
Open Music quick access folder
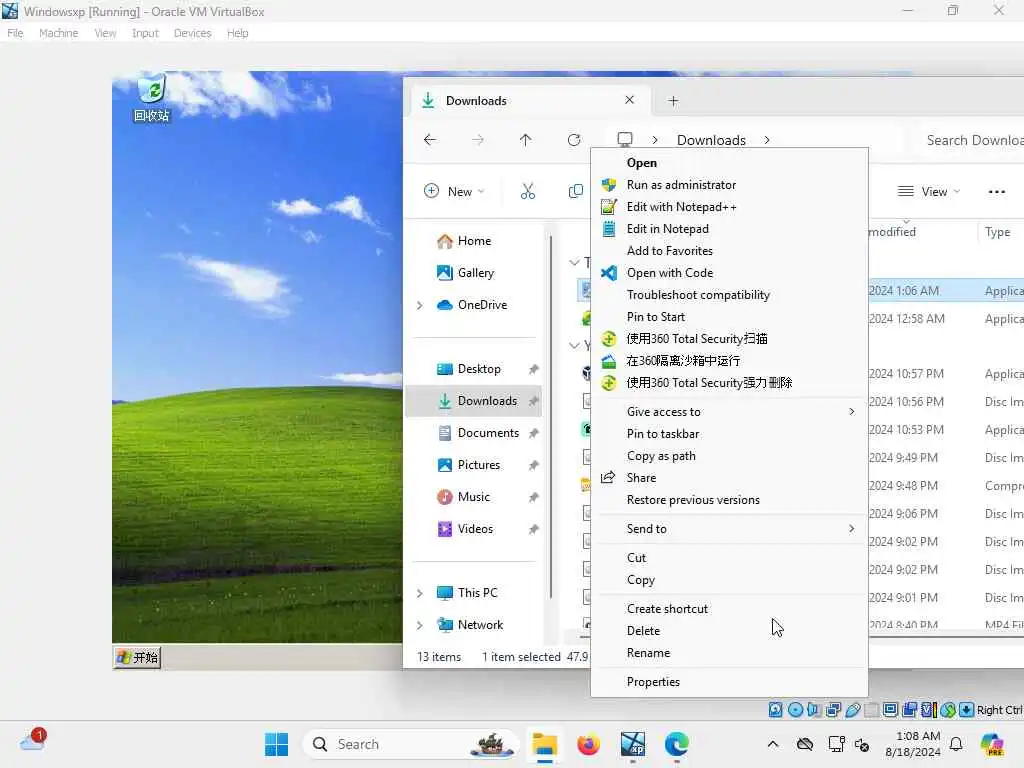[473, 497]
